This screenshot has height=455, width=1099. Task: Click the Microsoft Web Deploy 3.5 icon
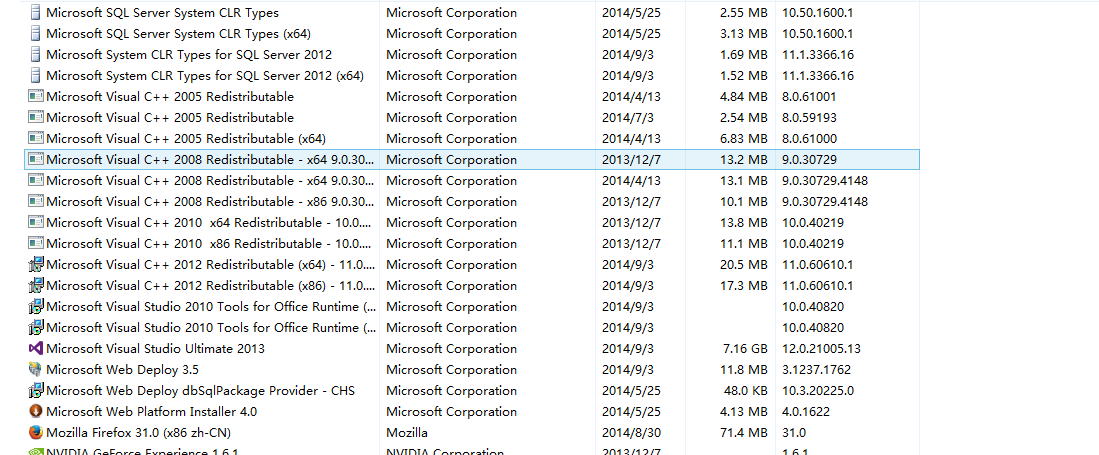pyautogui.click(x=36, y=369)
